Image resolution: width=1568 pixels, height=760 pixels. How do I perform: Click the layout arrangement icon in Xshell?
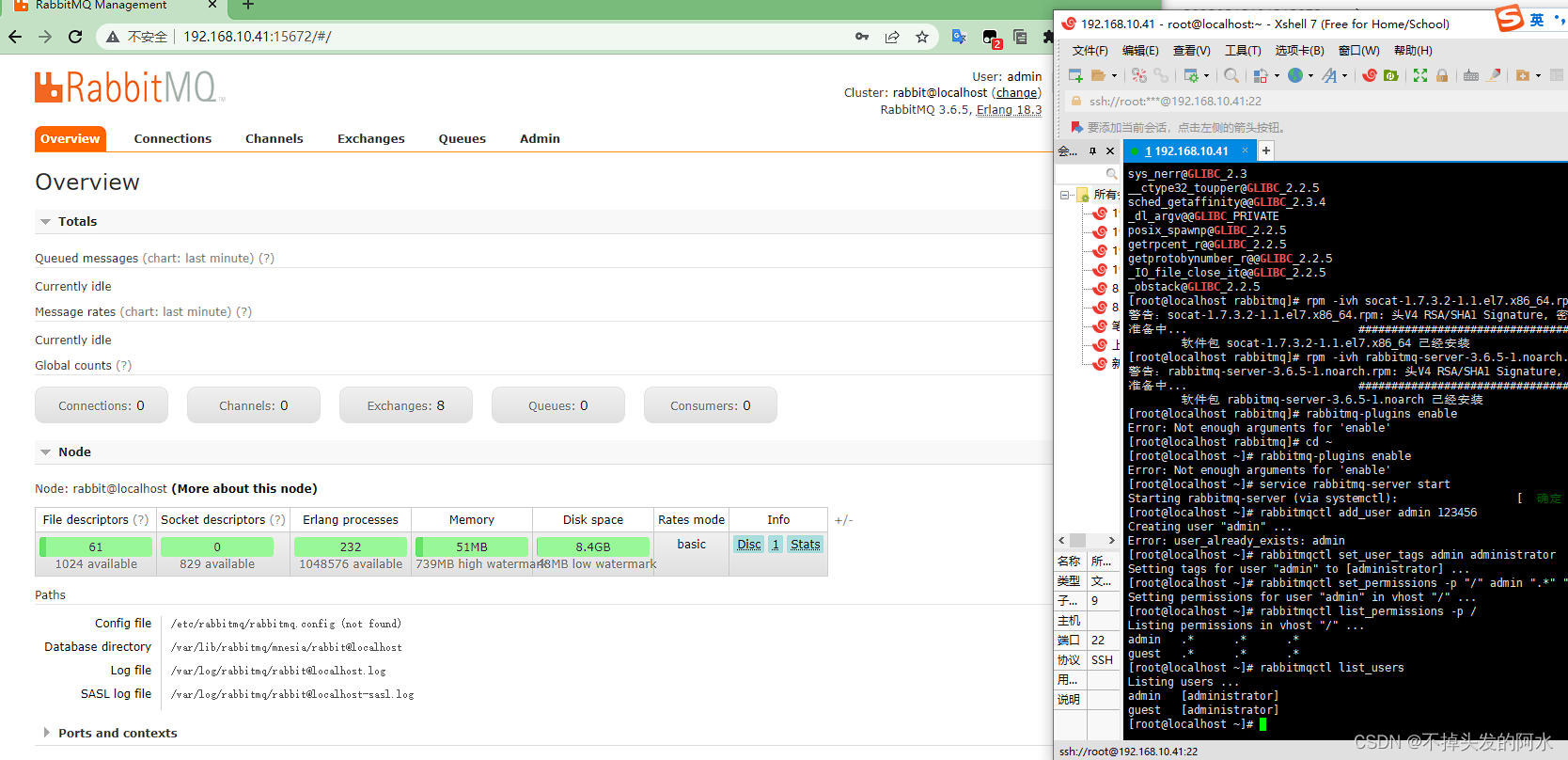tap(1261, 75)
